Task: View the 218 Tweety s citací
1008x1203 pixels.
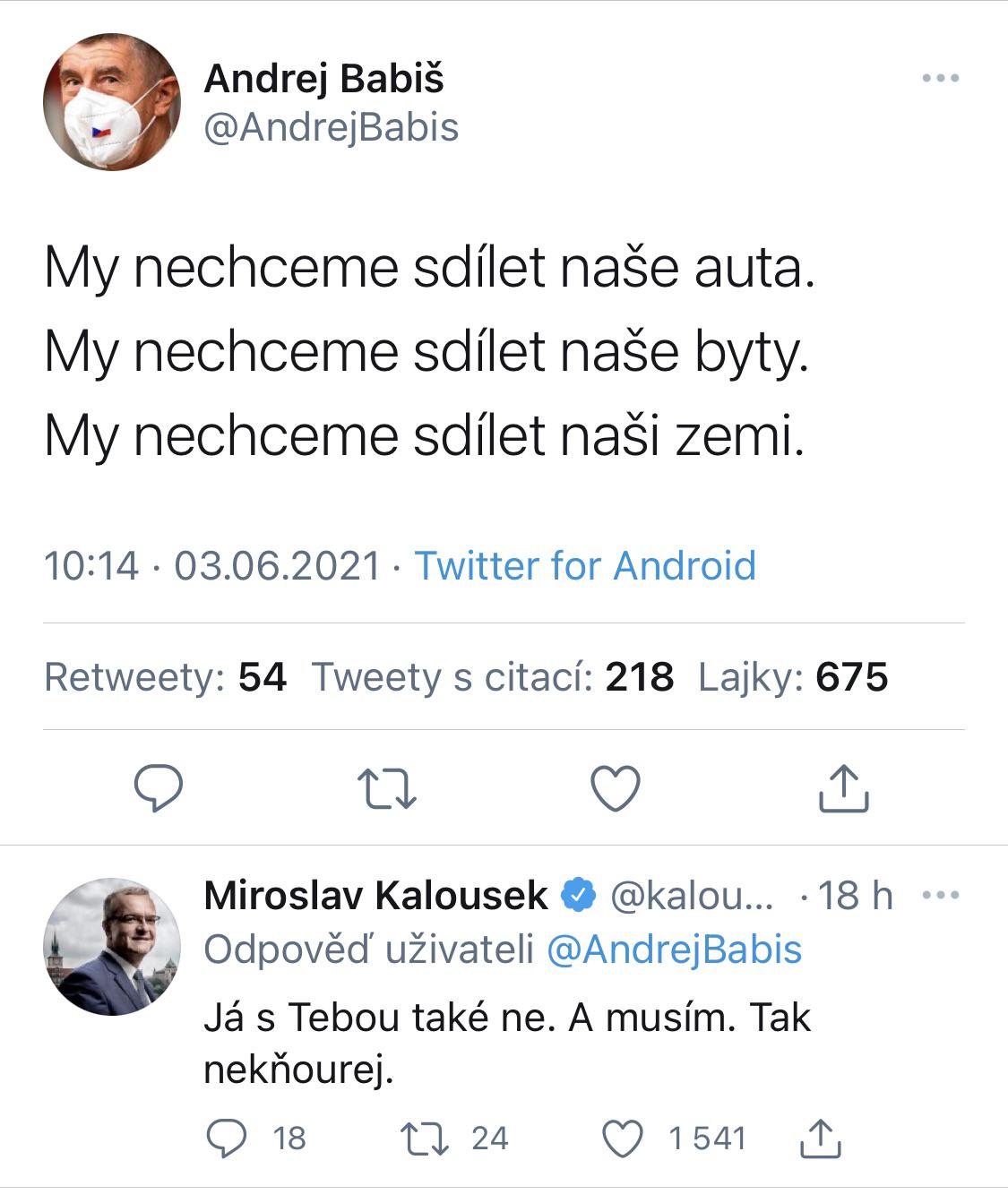Action: [492, 677]
